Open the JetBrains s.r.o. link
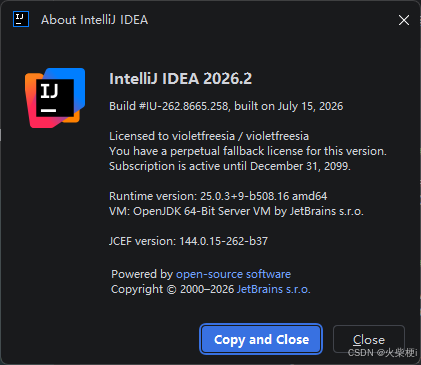The width and height of the screenshot is (421, 365). tap(273, 289)
